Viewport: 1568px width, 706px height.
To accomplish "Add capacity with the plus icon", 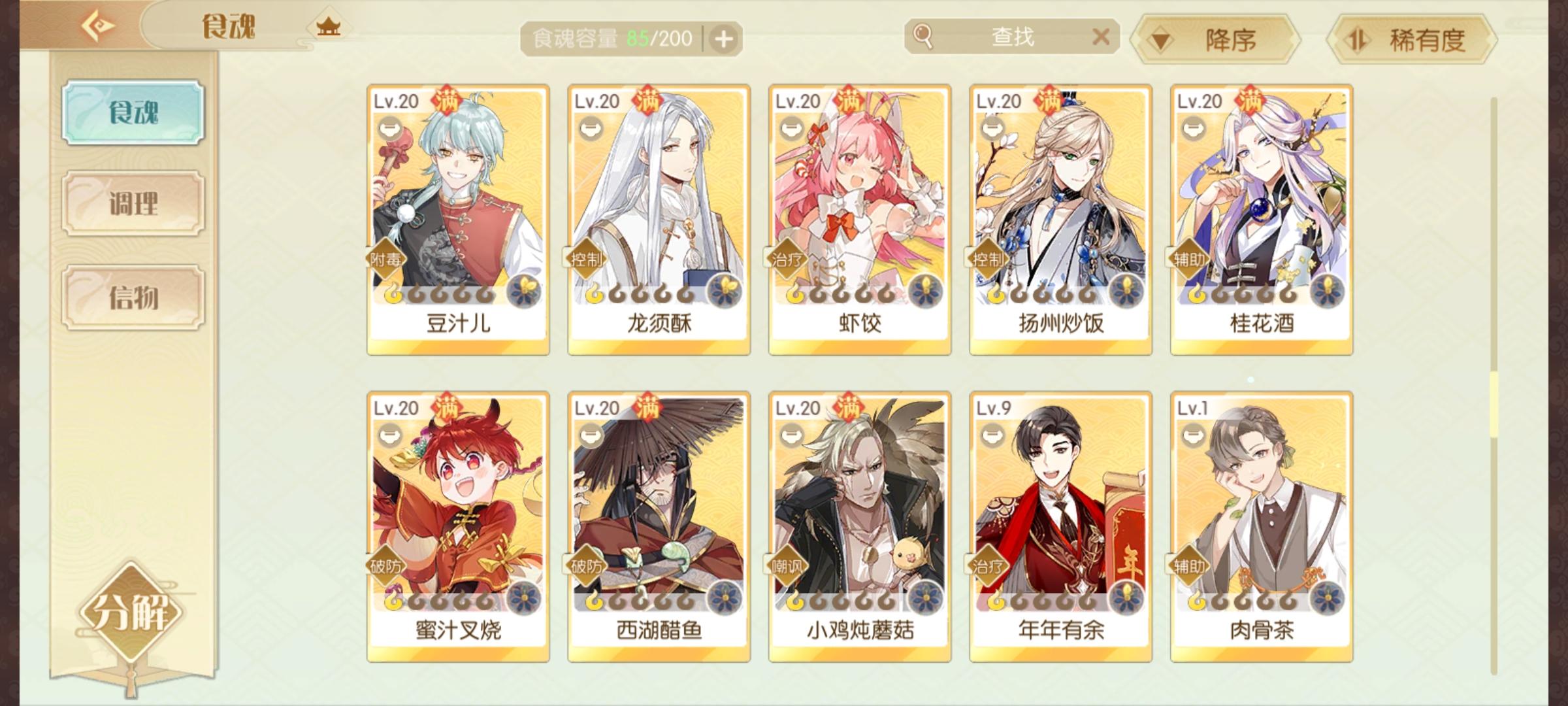I will [x=723, y=39].
